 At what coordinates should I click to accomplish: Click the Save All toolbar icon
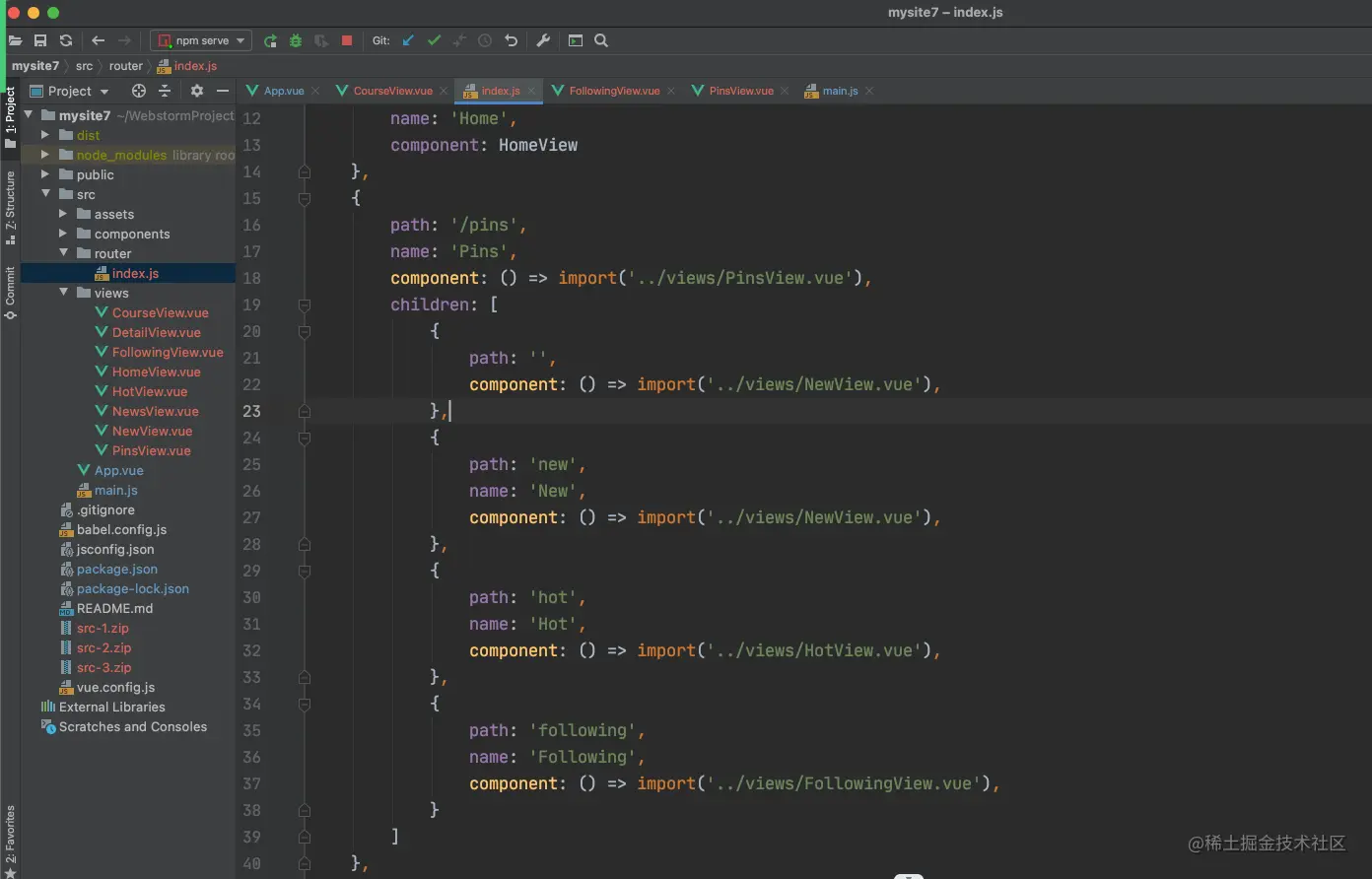point(40,40)
